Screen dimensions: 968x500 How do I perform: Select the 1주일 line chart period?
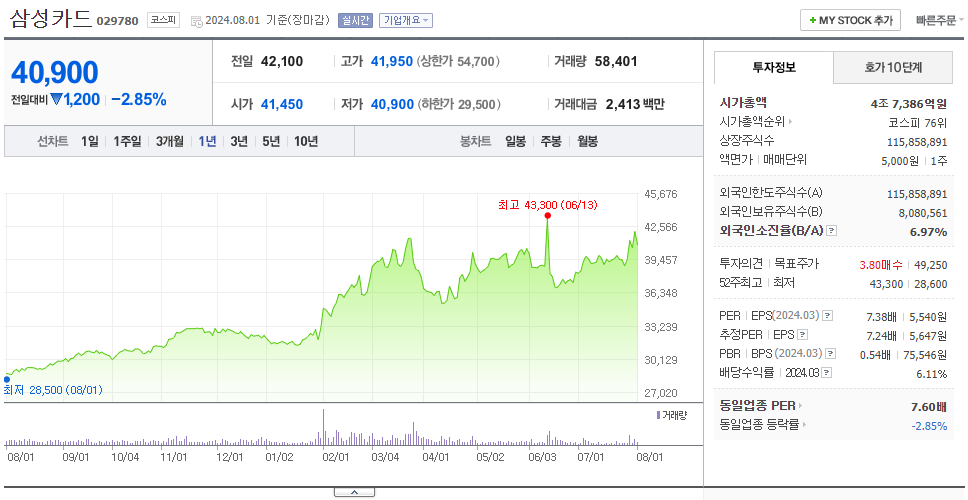pyautogui.click(x=127, y=141)
